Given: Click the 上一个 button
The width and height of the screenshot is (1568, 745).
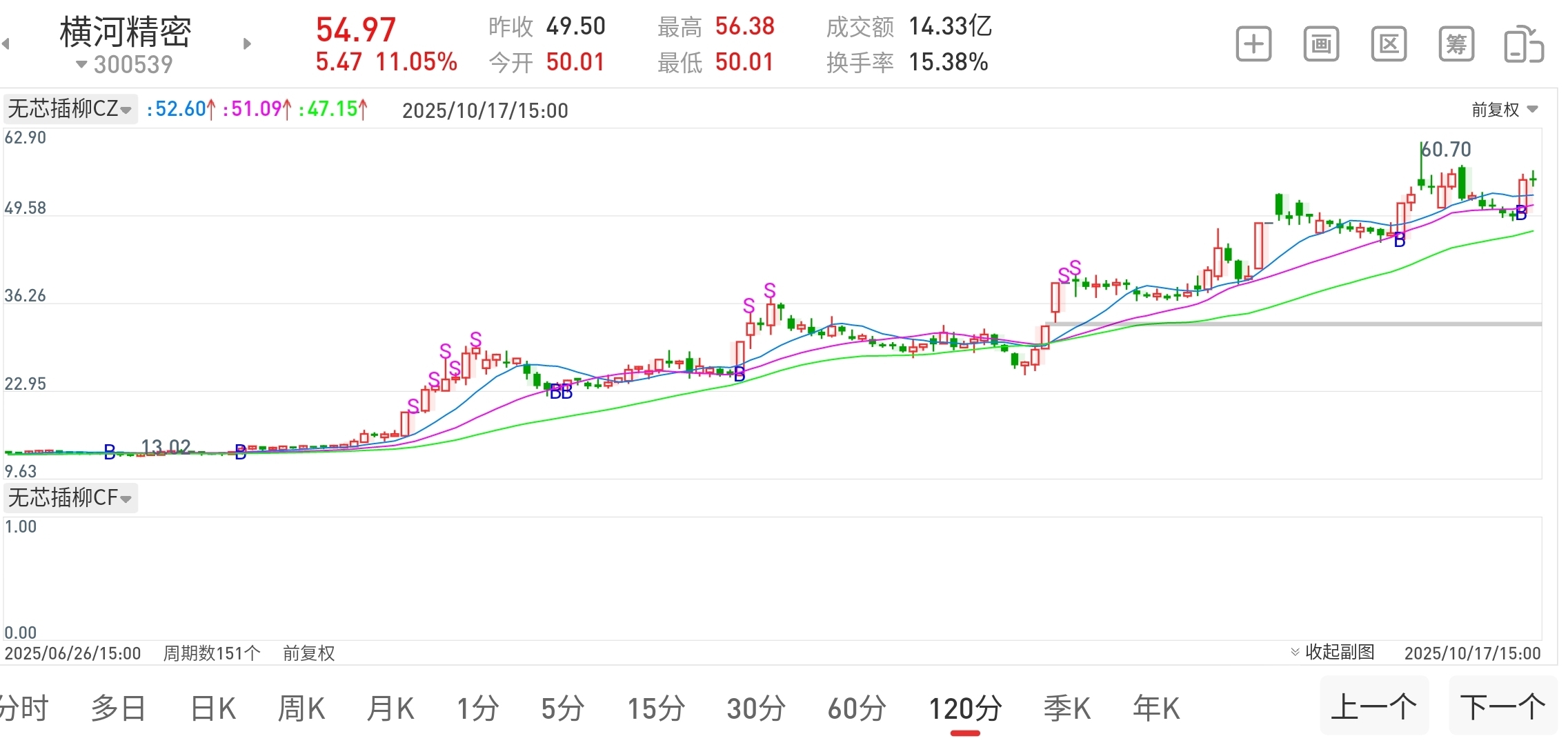Looking at the screenshot, I should click(x=1373, y=707).
